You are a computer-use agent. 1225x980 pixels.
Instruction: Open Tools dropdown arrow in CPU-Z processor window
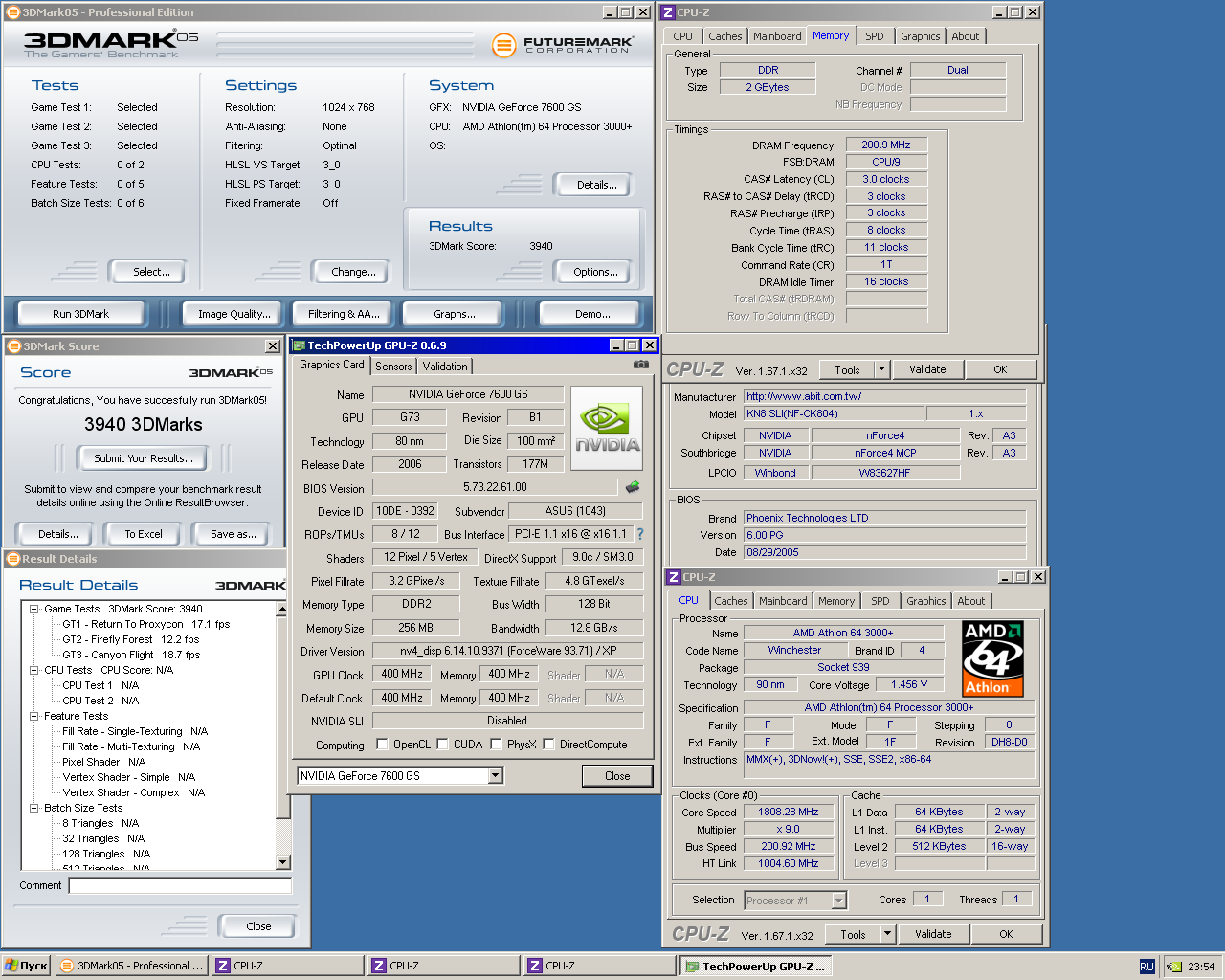tap(887, 934)
